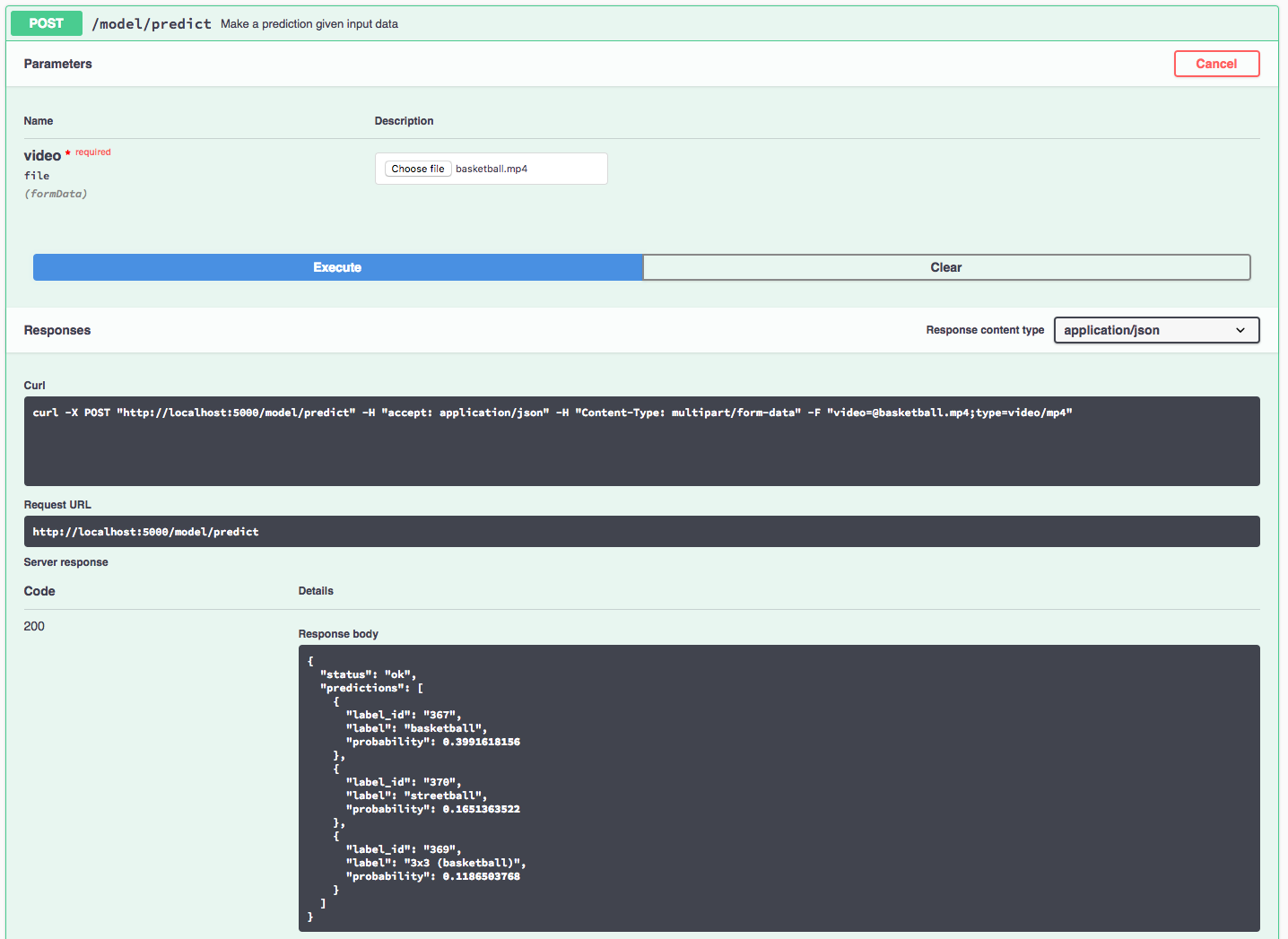This screenshot has width=1288, height=939.
Task: Click the curl command text block
Action: click(x=642, y=441)
